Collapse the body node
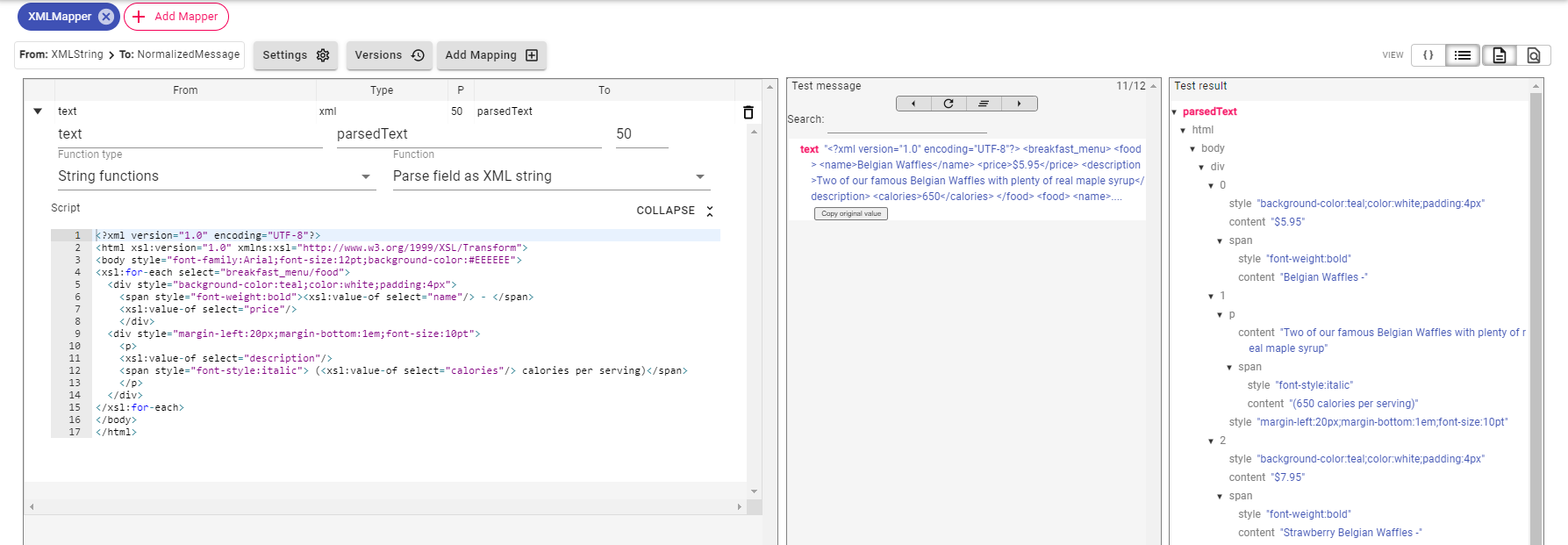The image size is (1568, 545). point(1192,149)
